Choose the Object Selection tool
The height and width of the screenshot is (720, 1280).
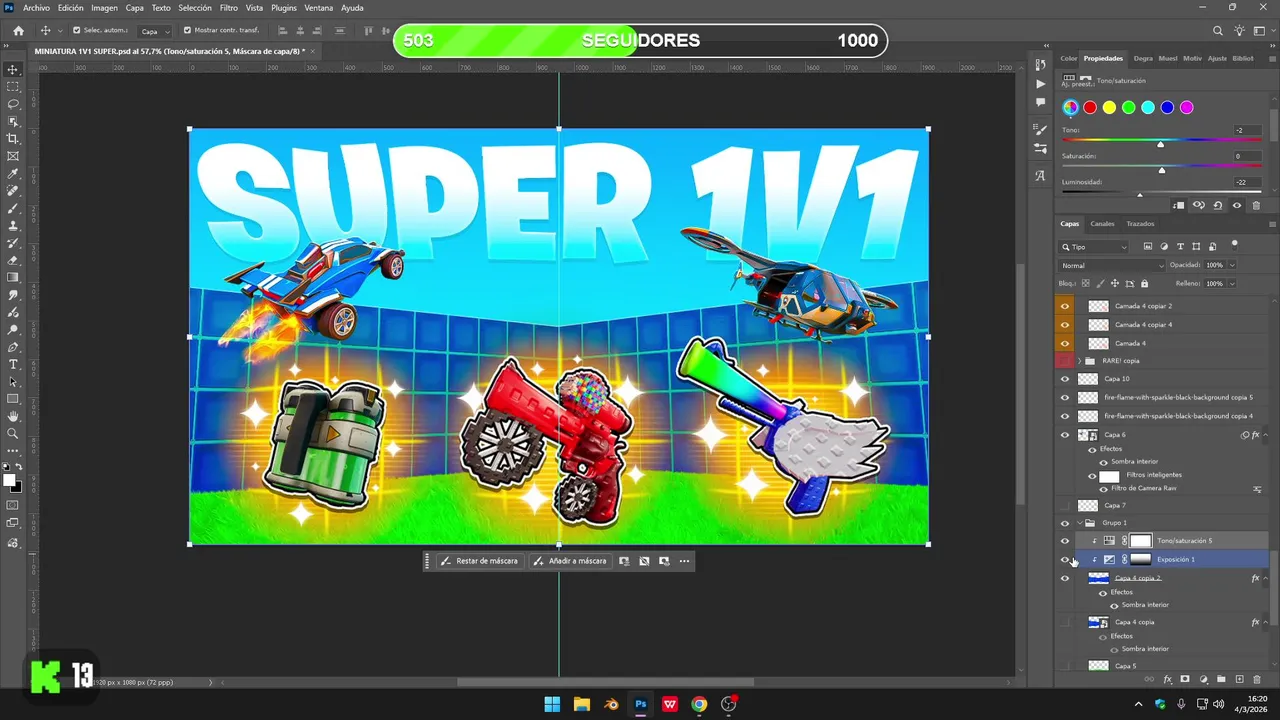pos(13,121)
